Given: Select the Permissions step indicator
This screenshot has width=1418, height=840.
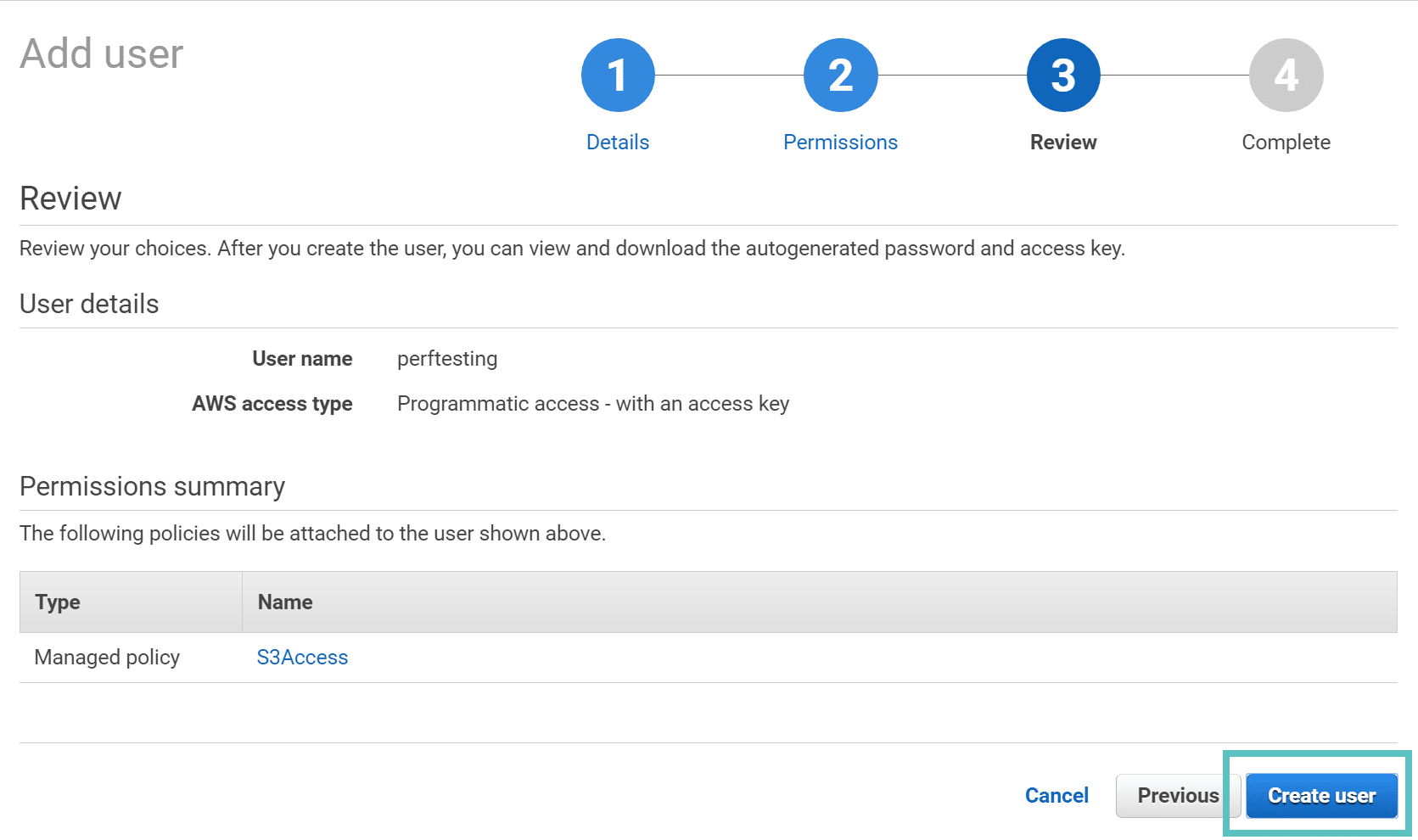Looking at the screenshot, I should (840, 142).
